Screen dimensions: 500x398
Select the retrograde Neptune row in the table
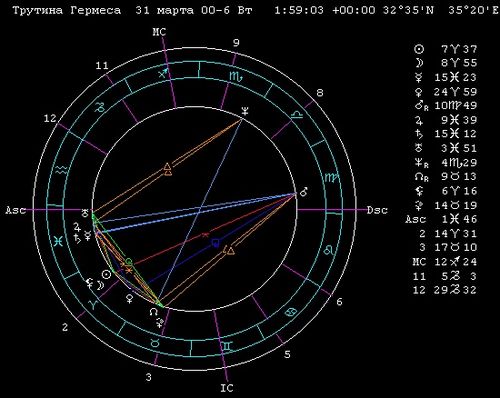point(446,163)
